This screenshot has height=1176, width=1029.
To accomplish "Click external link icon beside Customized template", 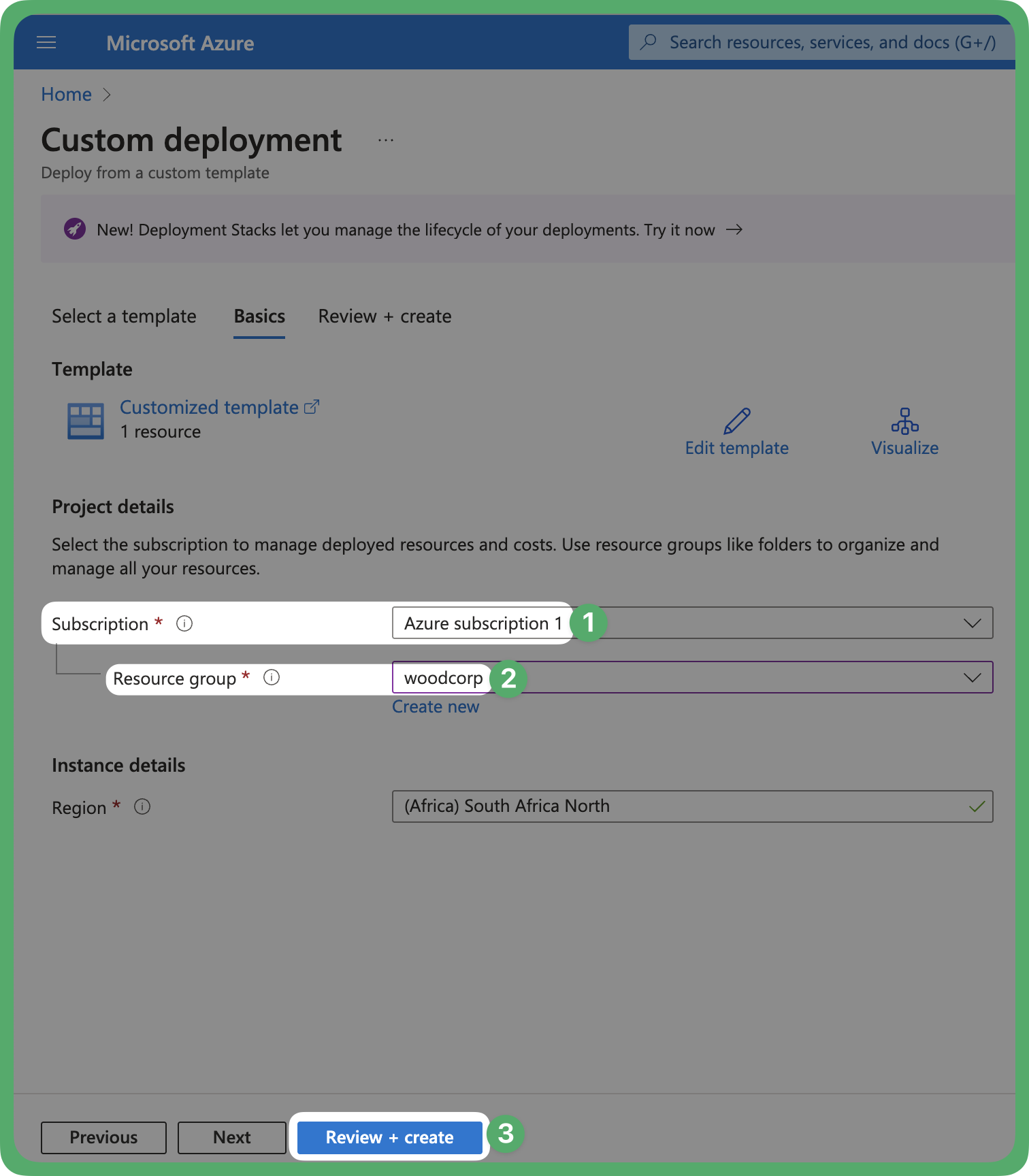I will pos(312,407).
